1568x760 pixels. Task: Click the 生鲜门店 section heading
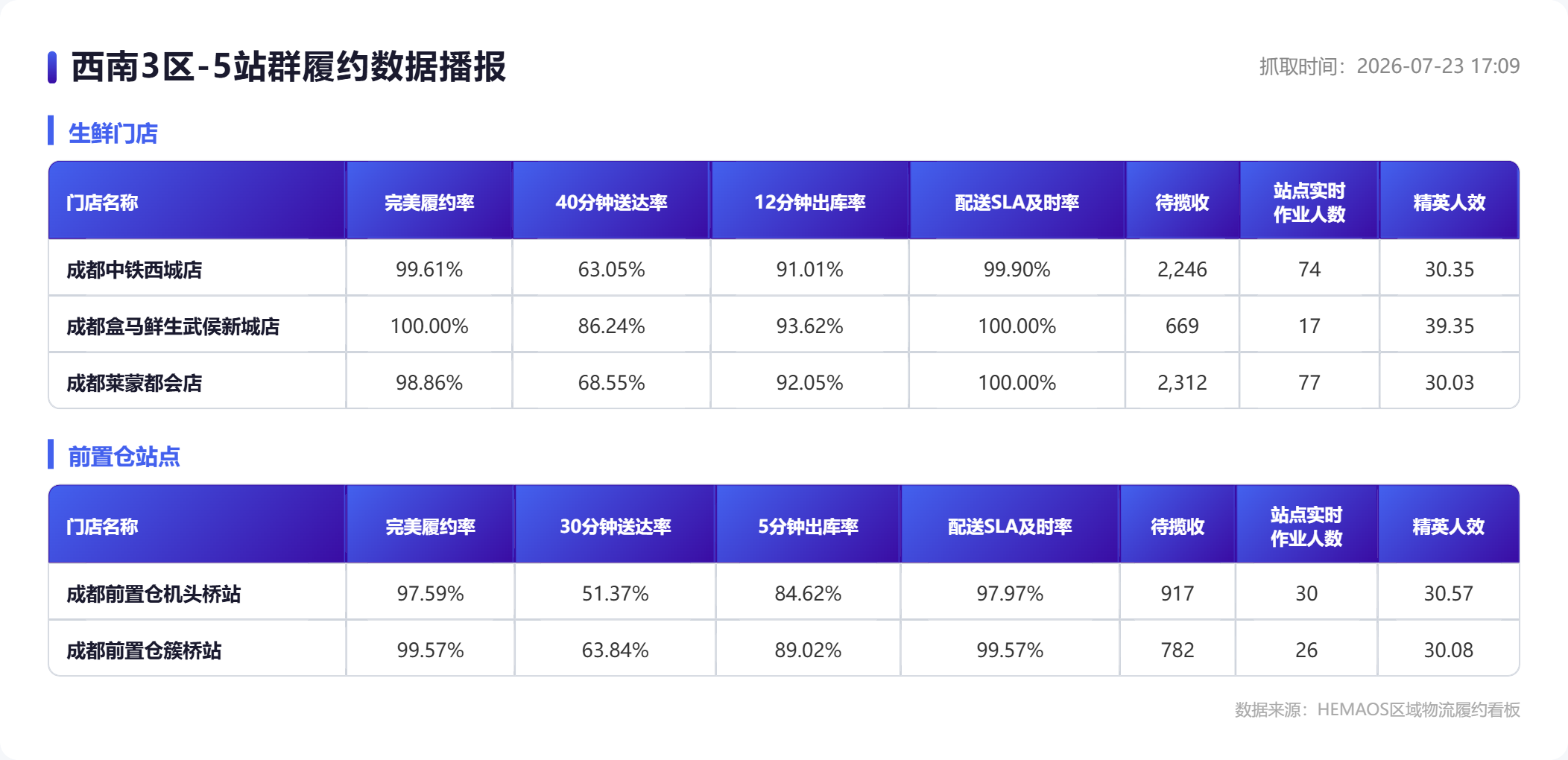(113, 133)
